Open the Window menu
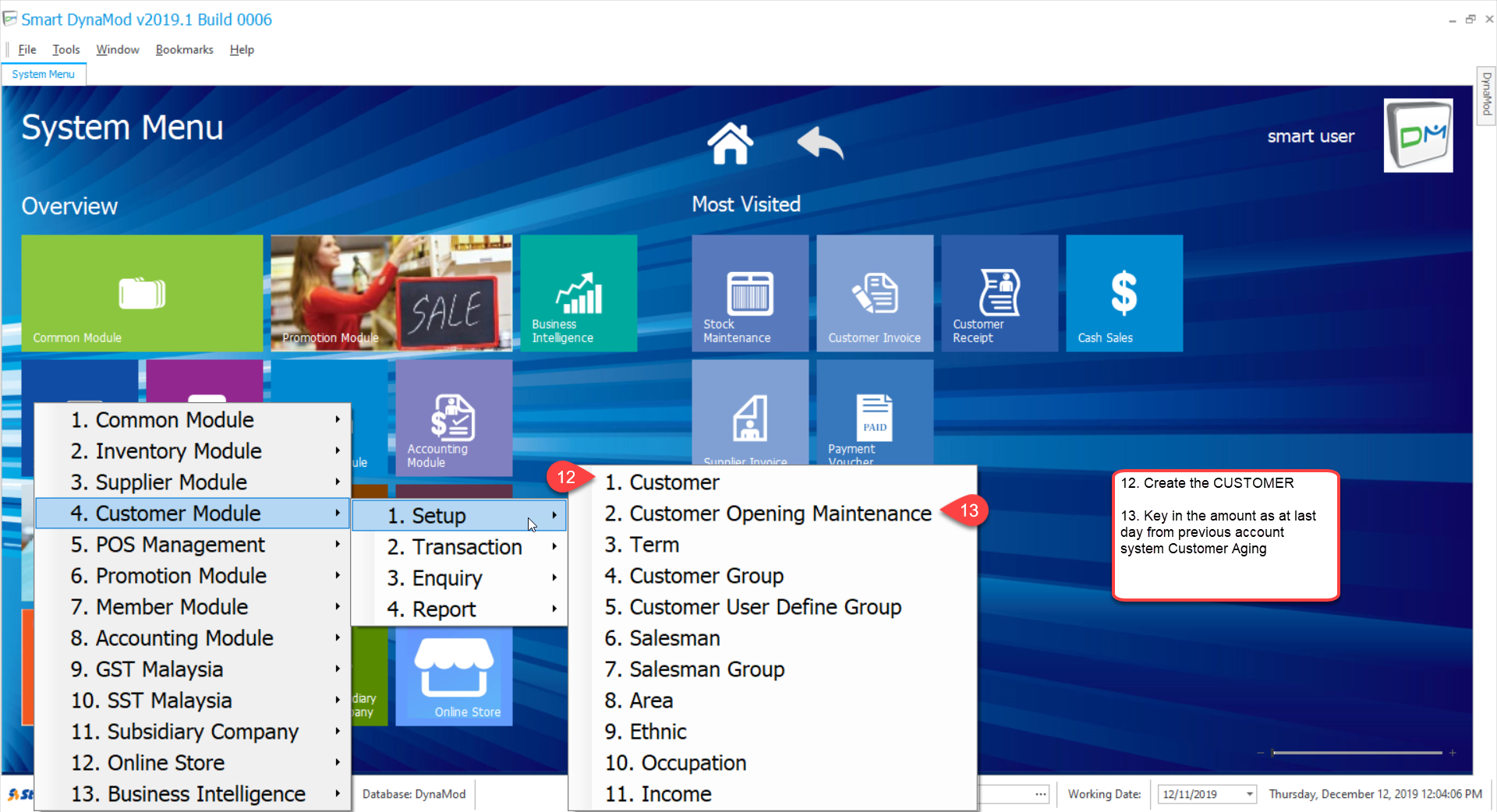 tap(118, 49)
